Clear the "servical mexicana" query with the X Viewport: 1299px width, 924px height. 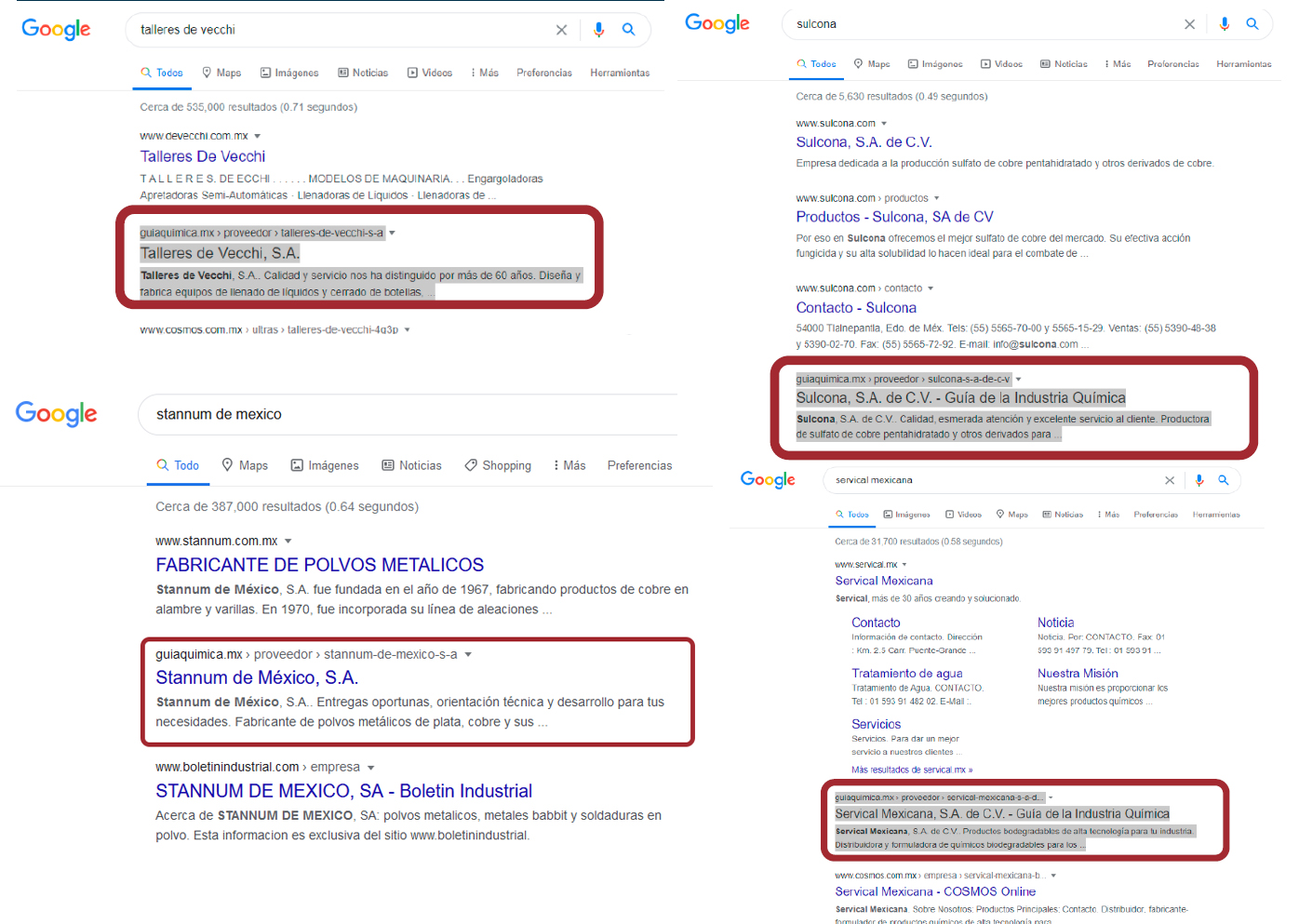1170,480
